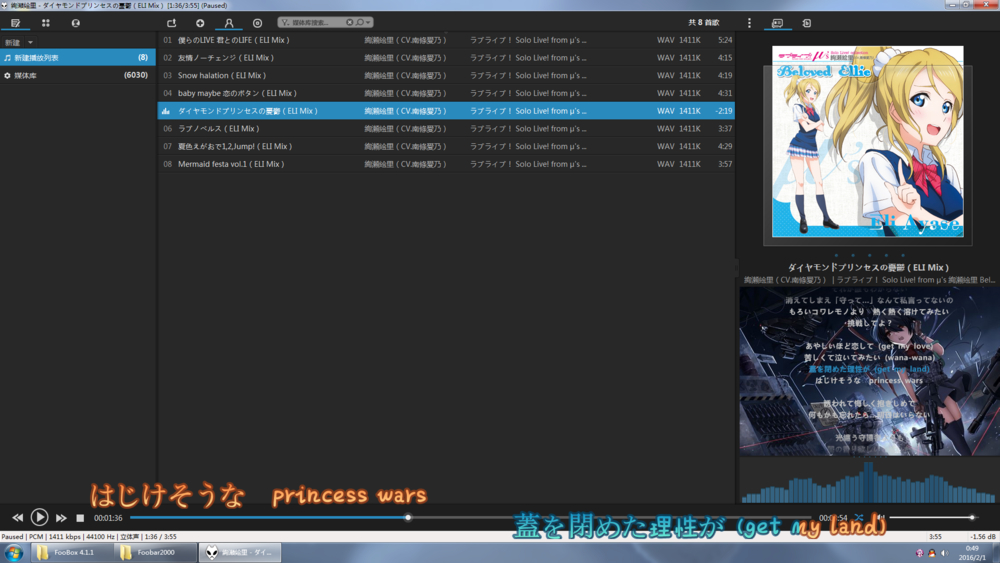
Task: Open the 媒体库 media library entry
Action: 78,75
